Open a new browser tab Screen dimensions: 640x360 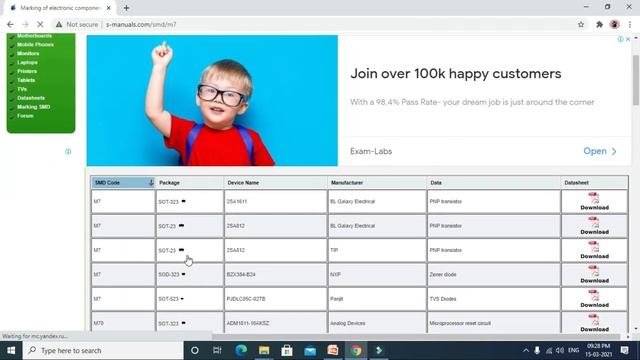pos(126,8)
